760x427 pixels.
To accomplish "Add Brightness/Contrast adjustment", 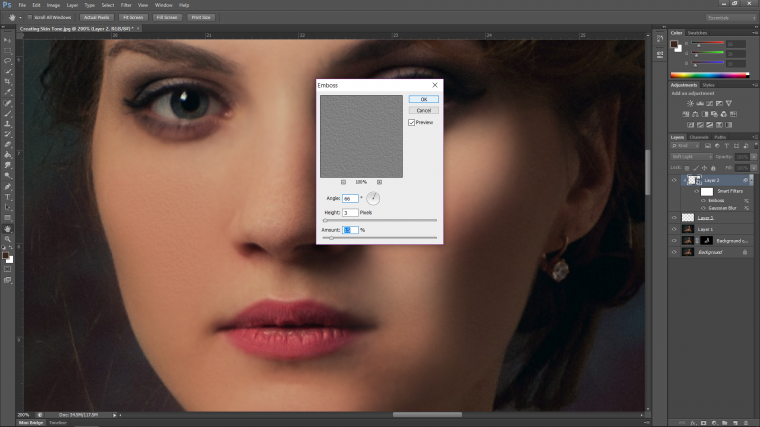I will click(690, 103).
